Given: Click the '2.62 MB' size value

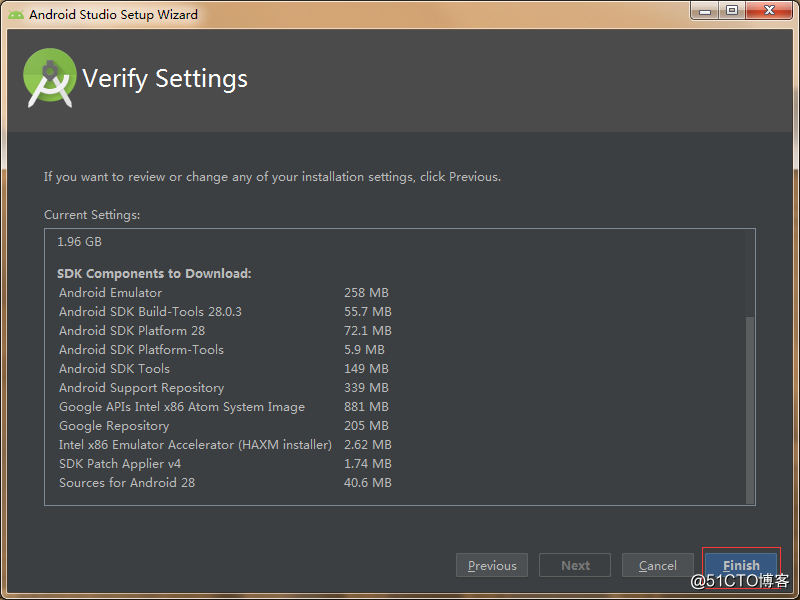Looking at the screenshot, I should click(368, 444).
